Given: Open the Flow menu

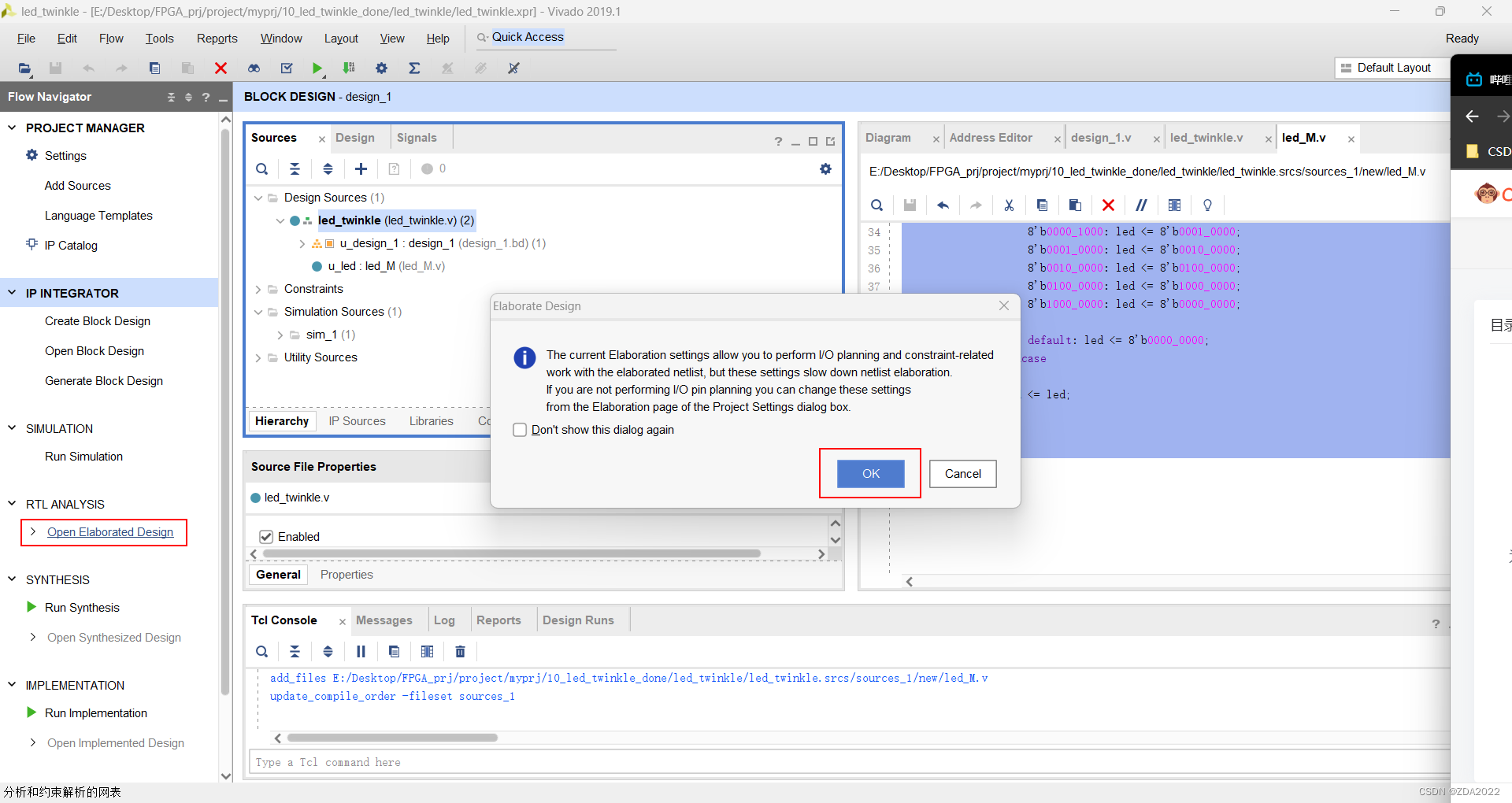Looking at the screenshot, I should [111, 39].
